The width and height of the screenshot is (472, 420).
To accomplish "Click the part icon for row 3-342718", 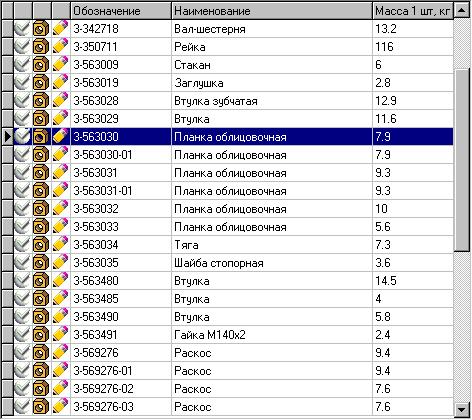I will tap(41, 29).
